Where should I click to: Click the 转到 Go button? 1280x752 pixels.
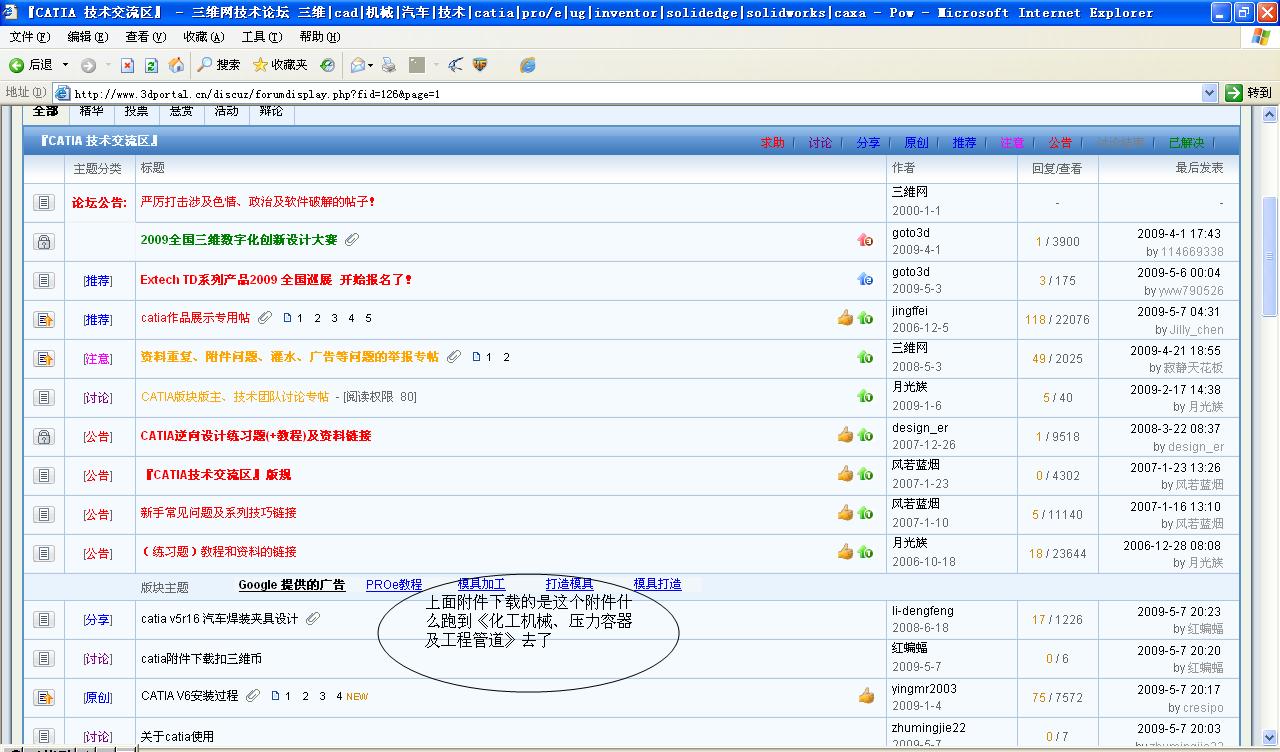coord(1249,93)
